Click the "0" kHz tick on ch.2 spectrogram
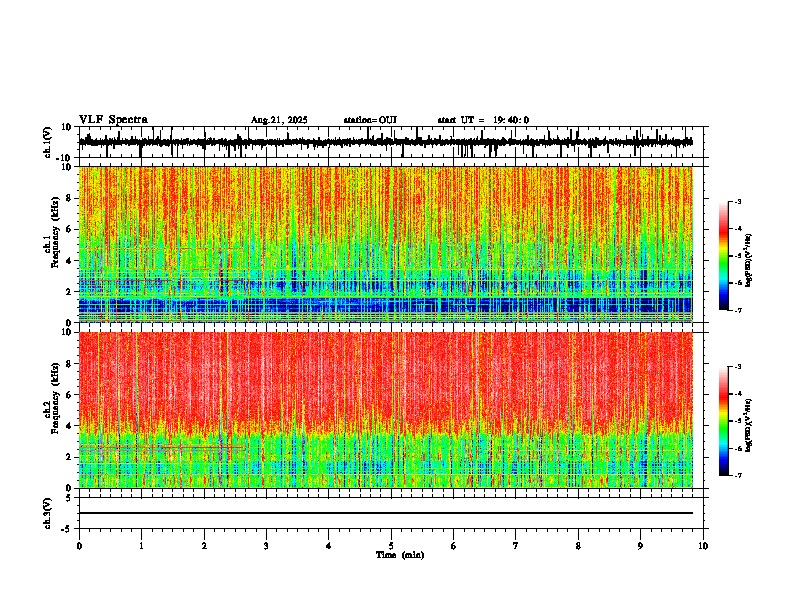The image size is (792, 612). (x=69, y=488)
